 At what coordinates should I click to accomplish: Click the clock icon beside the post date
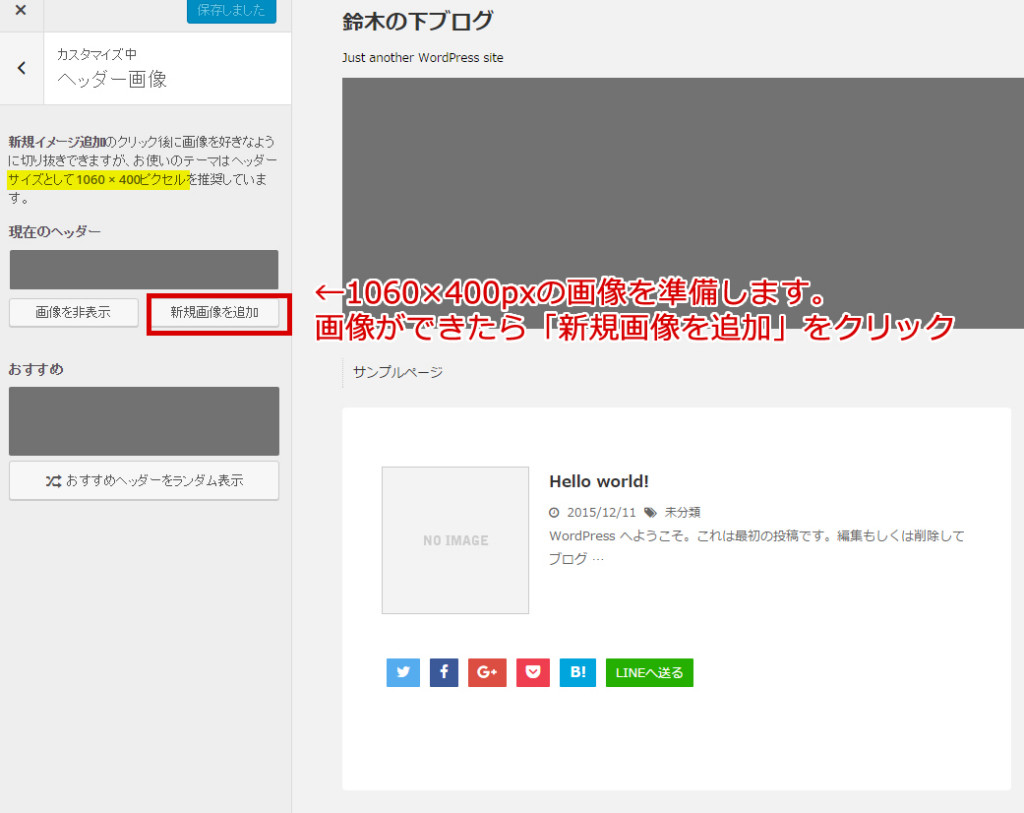pyautogui.click(x=553, y=512)
